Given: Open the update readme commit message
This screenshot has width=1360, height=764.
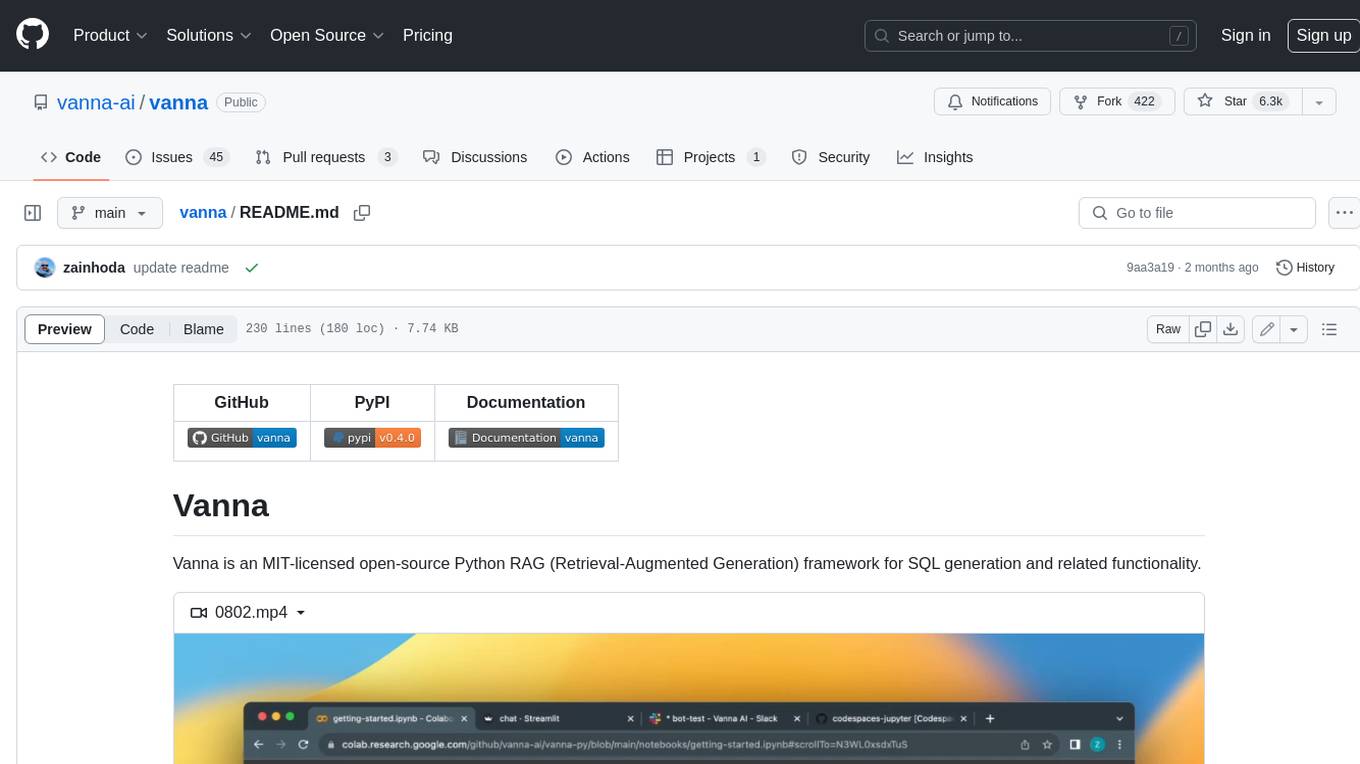Looking at the screenshot, I should pyautogui.click(x=181, y=267).
